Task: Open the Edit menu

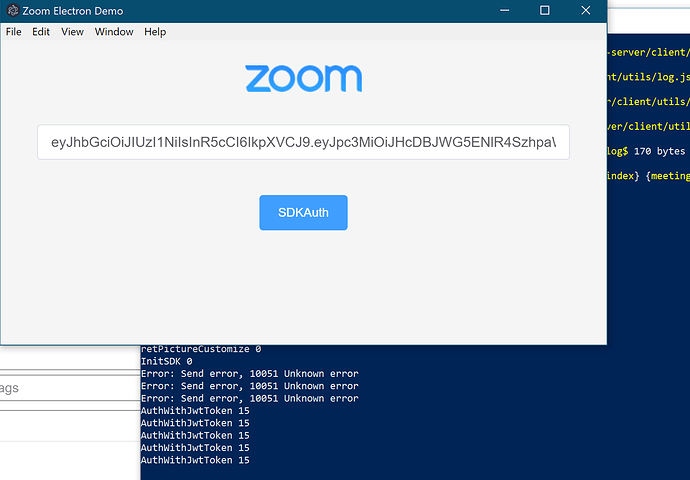Action: tap(41, 32)
